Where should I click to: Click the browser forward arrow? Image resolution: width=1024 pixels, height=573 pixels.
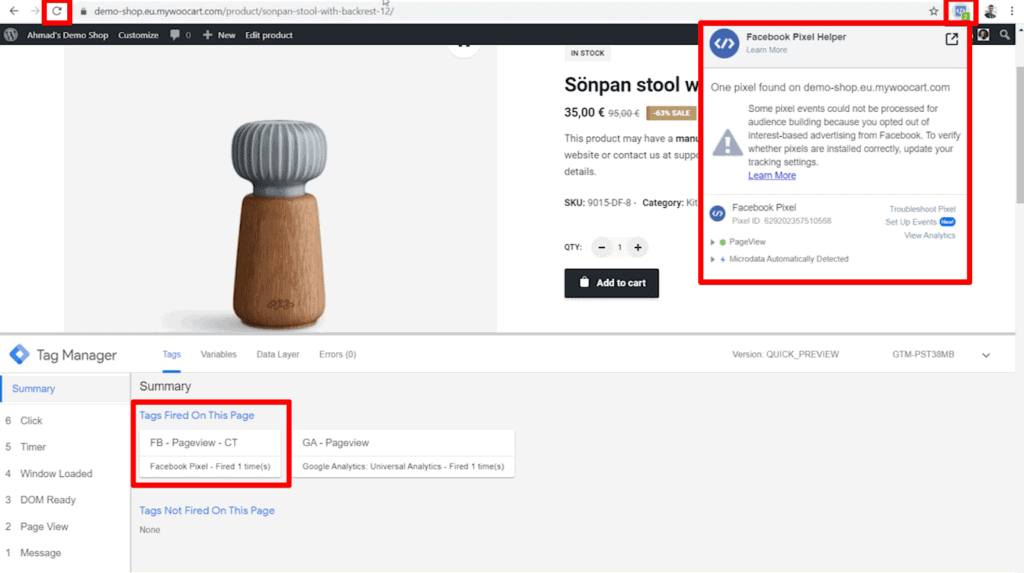(35, 11)
